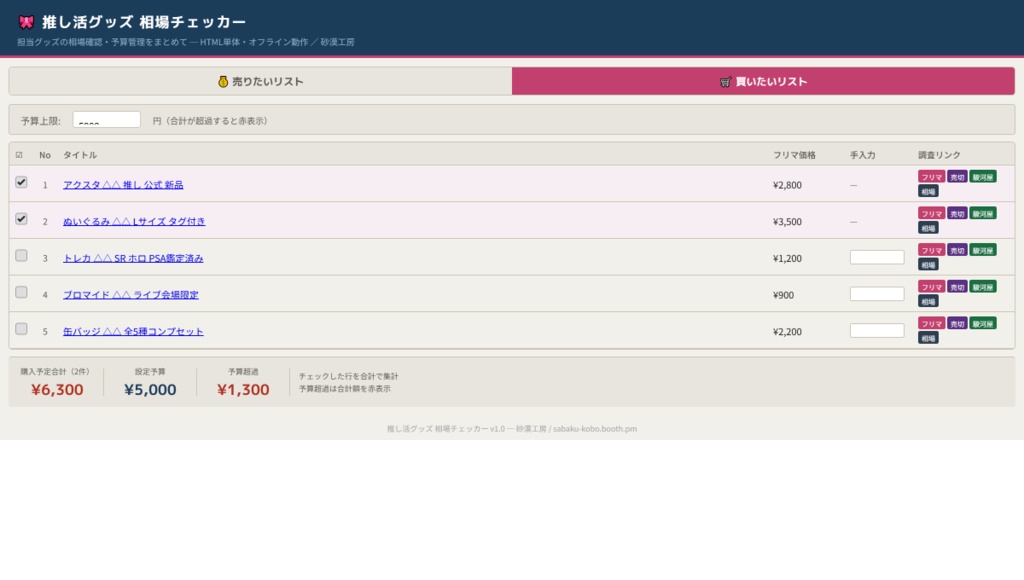
Task: Check the checkbox for row 3 トレカ
Action: click(x=21, y=255)
